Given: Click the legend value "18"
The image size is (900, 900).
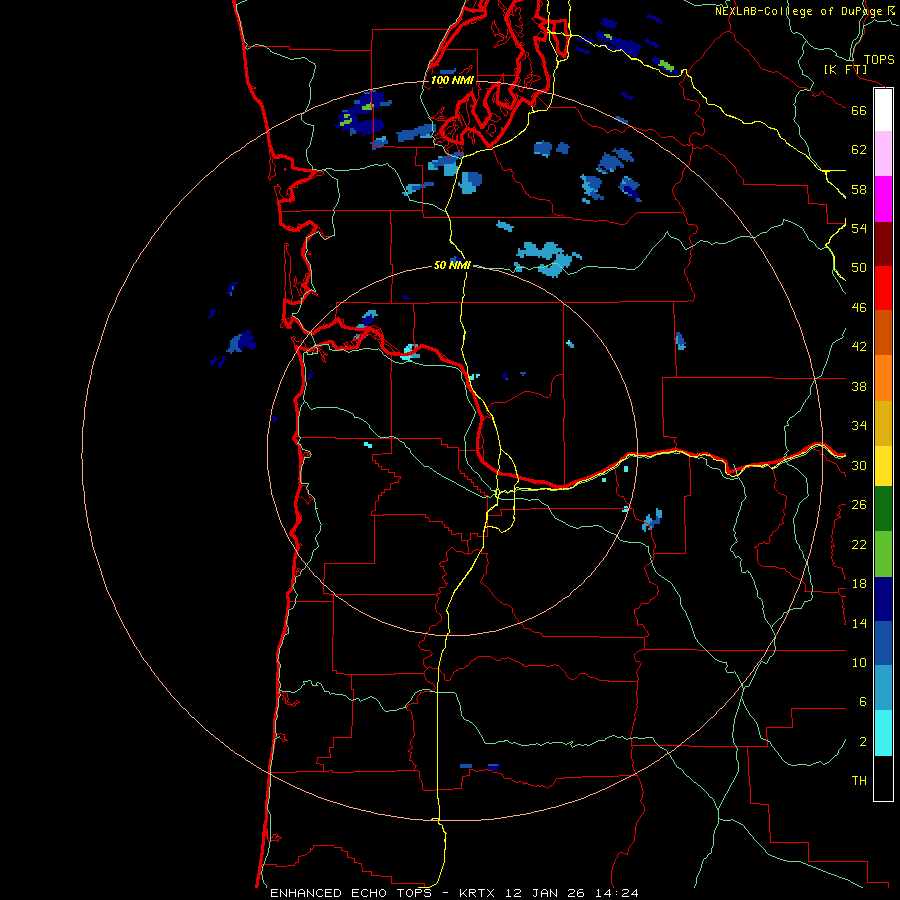Looking at the screenshot, I should pyautogui.click(x=859, y=584).
